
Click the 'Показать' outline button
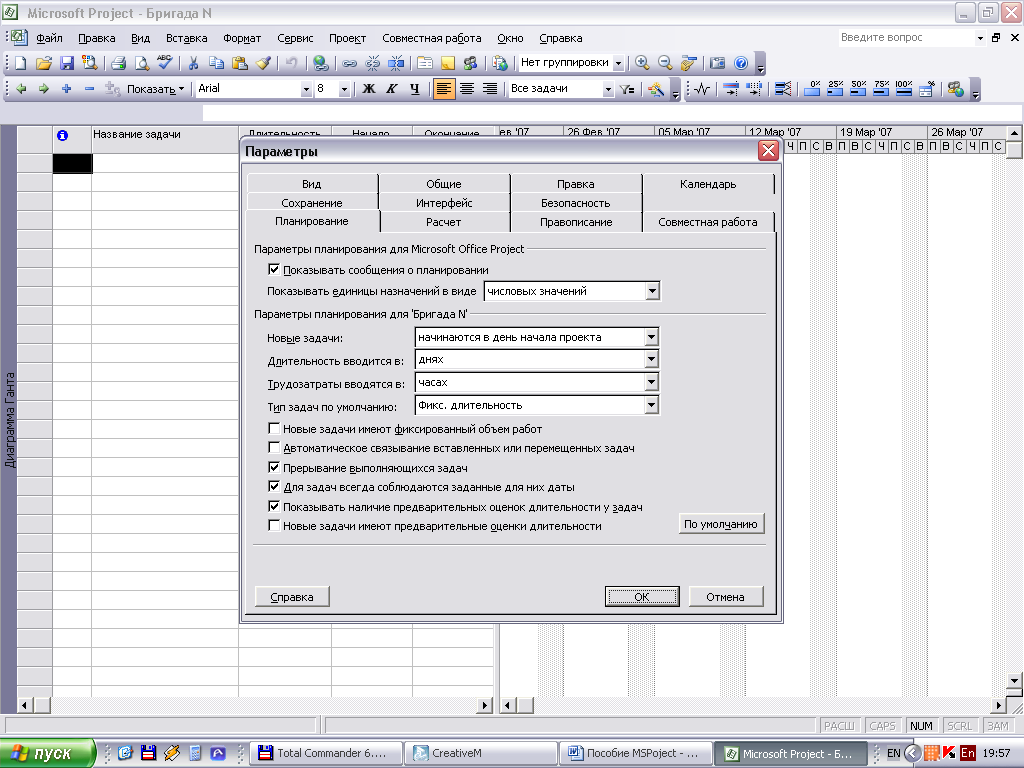[155, 89]
